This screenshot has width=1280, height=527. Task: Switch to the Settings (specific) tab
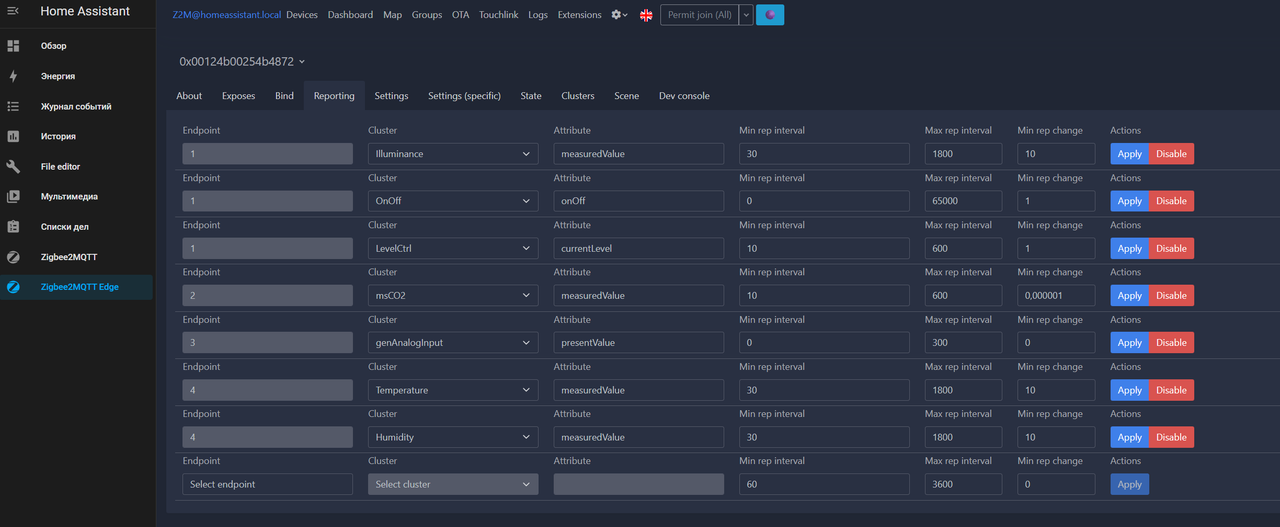464,96
